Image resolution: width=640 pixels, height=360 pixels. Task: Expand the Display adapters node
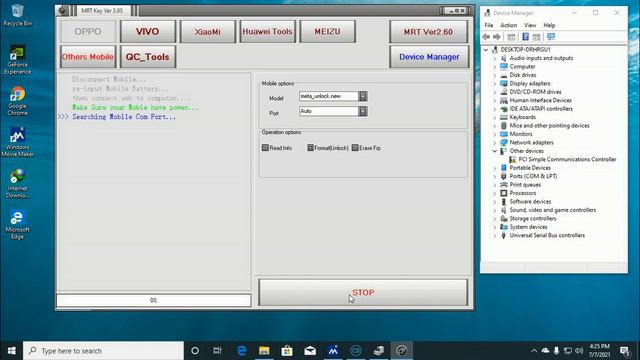[495, 83]
